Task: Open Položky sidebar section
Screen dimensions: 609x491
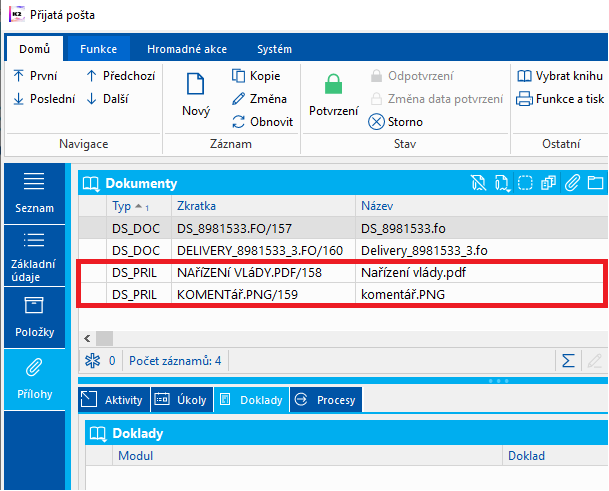Action: coord(35,318)
